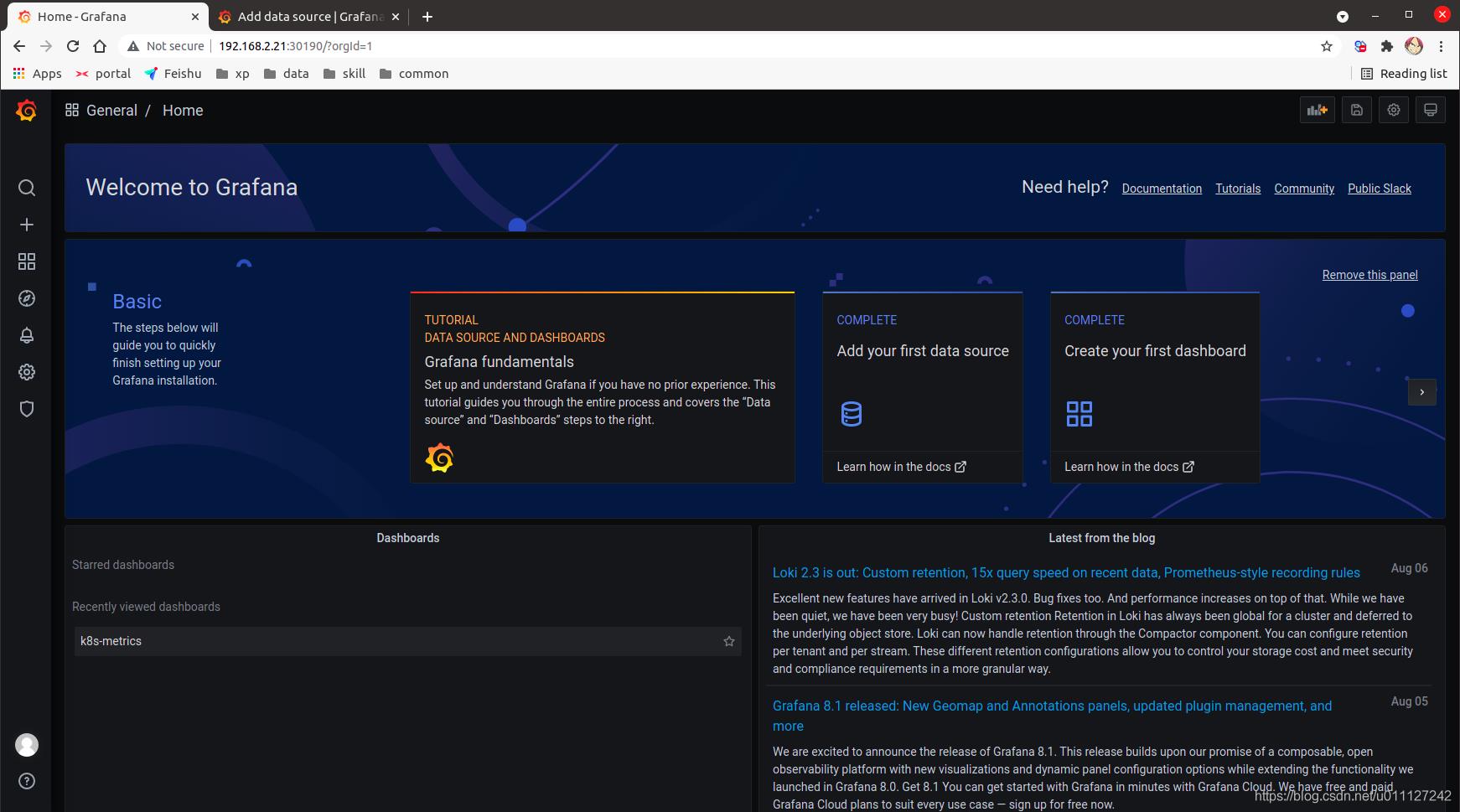Open the Create plus menu in sidebar
This screenshot has height=812, width=1460.
coord(27,225)
